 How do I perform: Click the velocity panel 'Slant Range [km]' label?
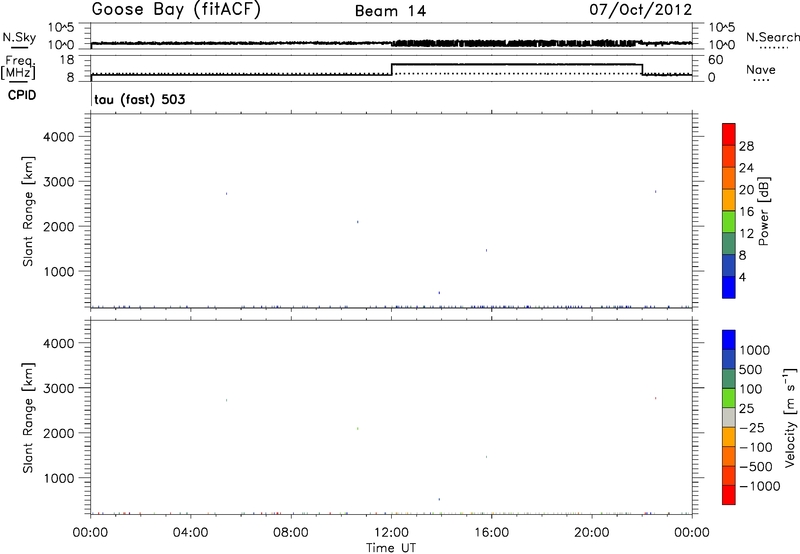pyautogui.click(x=28, y=418)
